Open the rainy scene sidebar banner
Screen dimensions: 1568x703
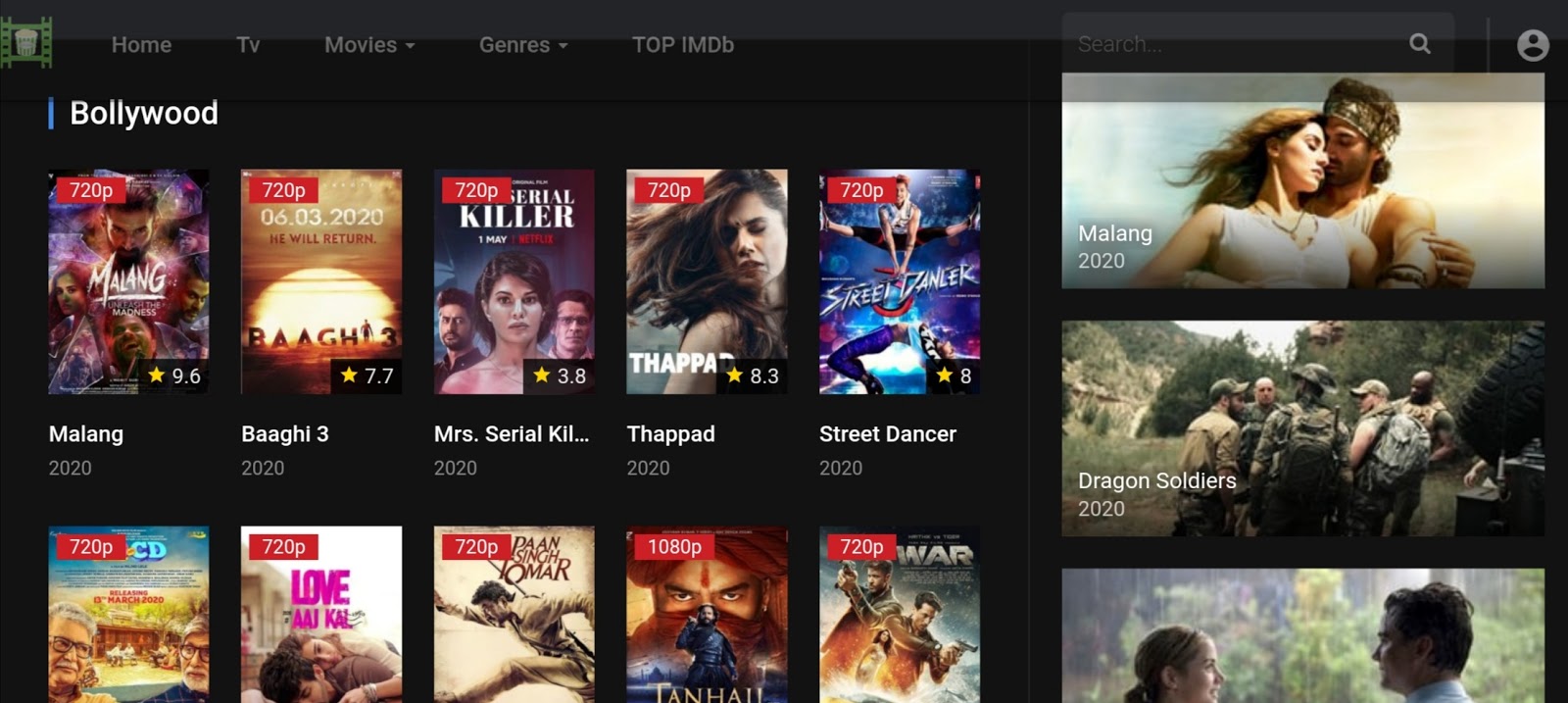tap(1303, 635)
